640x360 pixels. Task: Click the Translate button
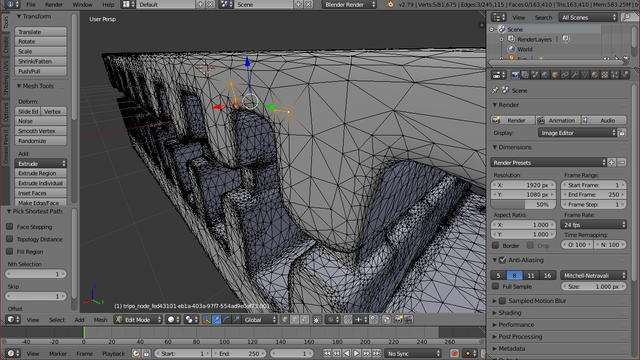click(x=40, y=32)
